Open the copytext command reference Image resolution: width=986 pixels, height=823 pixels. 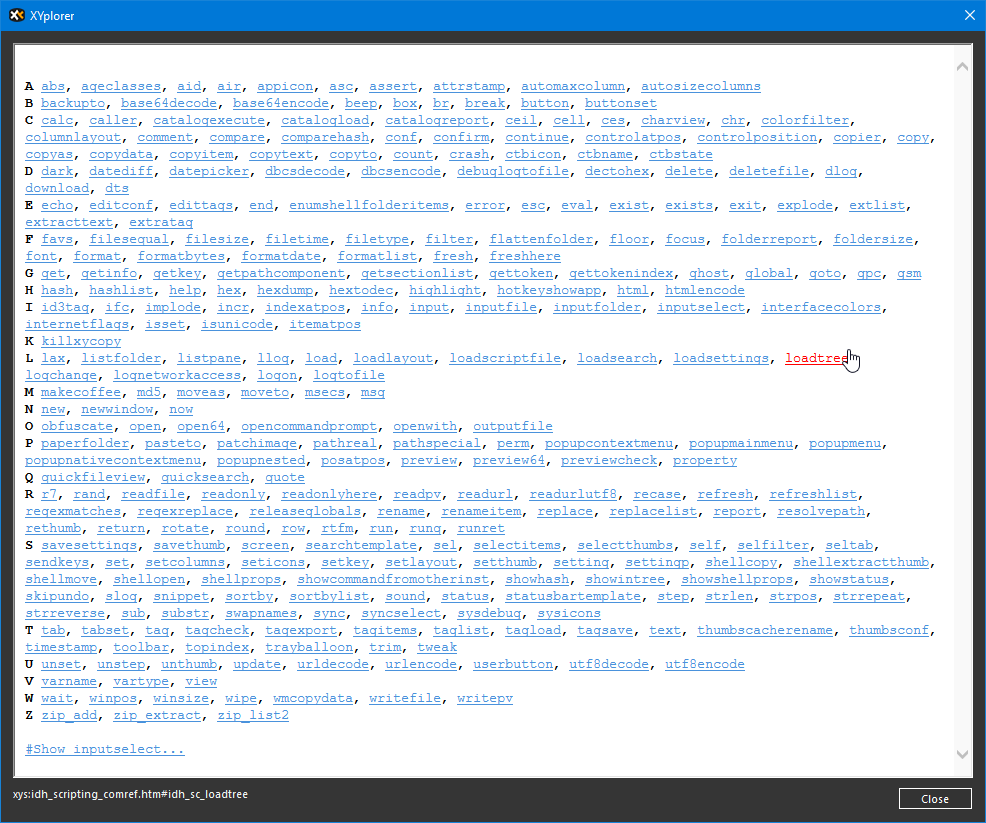(x=282, y=153)
